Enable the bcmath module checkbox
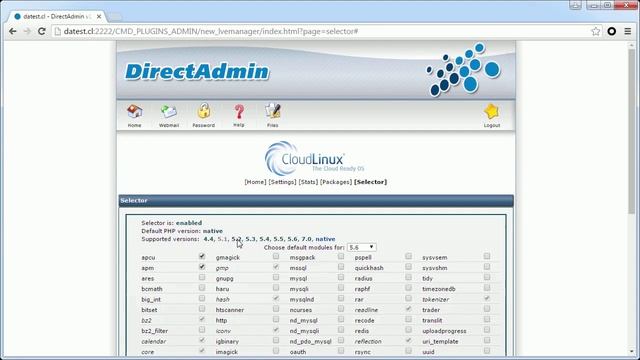640x360 pixels. 202,288
